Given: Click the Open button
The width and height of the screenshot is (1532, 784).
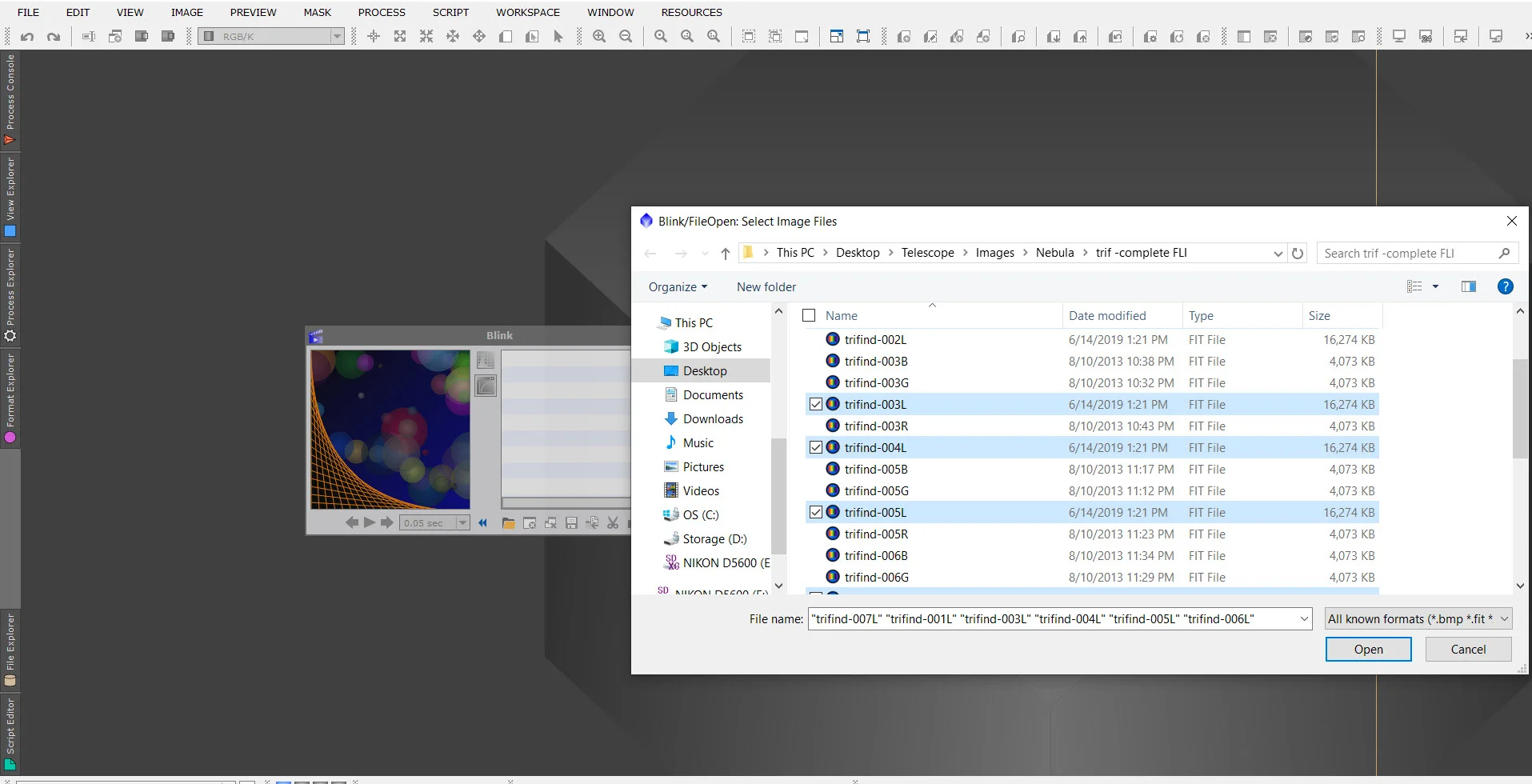Looking at the screenshot, I should click(1368, 649).
